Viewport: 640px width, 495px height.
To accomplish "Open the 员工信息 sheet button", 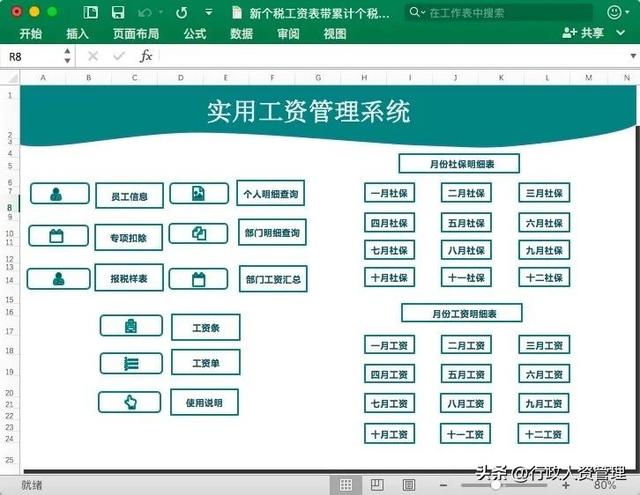I will pos(129,196).
